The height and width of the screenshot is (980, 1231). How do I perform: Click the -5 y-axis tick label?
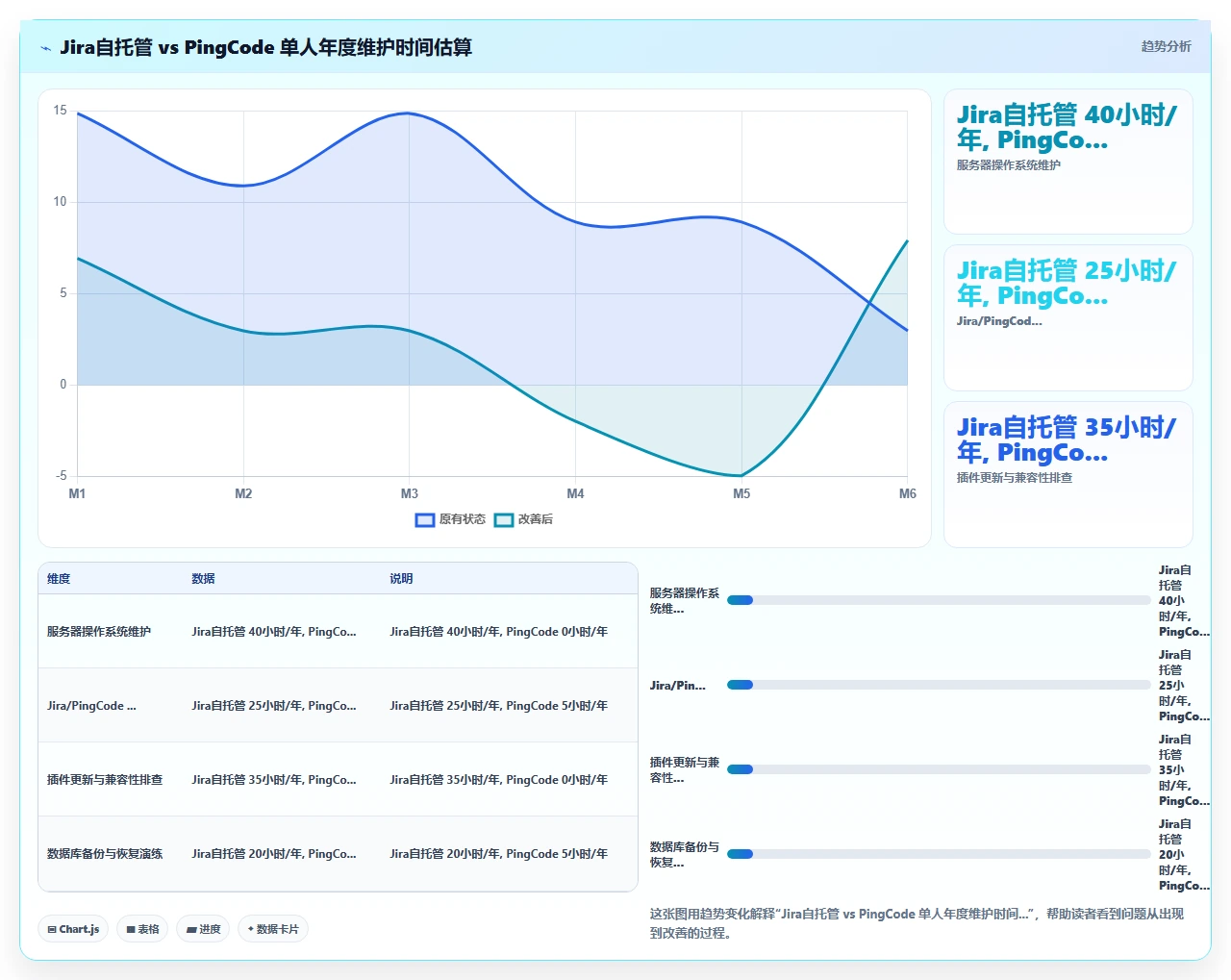tap(62, 476)
